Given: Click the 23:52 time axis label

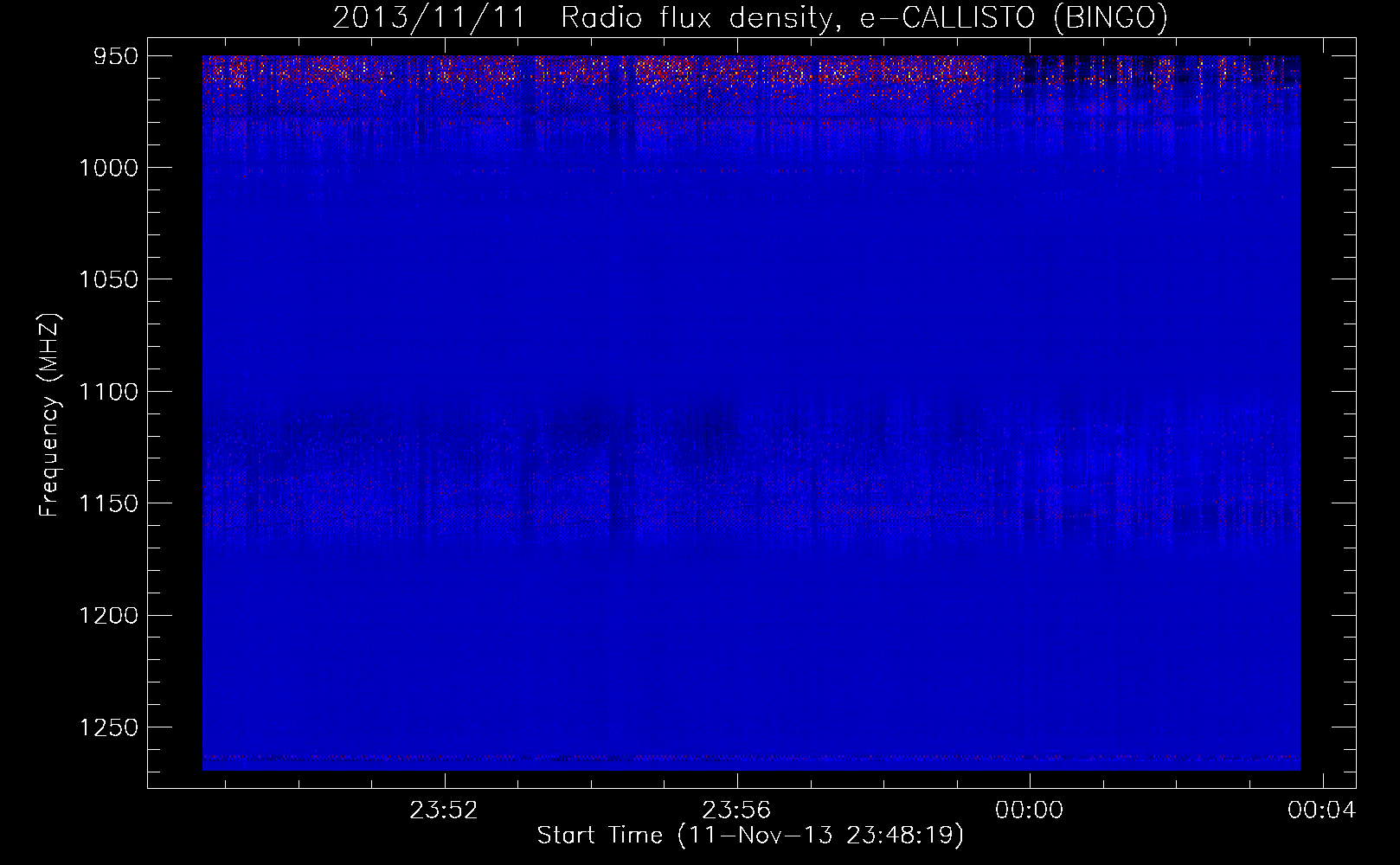Looking at the screenshot, I should pos(444,810).
